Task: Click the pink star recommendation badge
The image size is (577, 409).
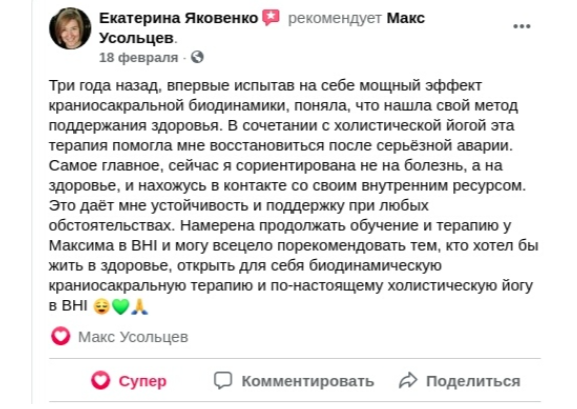Action: 271,17
